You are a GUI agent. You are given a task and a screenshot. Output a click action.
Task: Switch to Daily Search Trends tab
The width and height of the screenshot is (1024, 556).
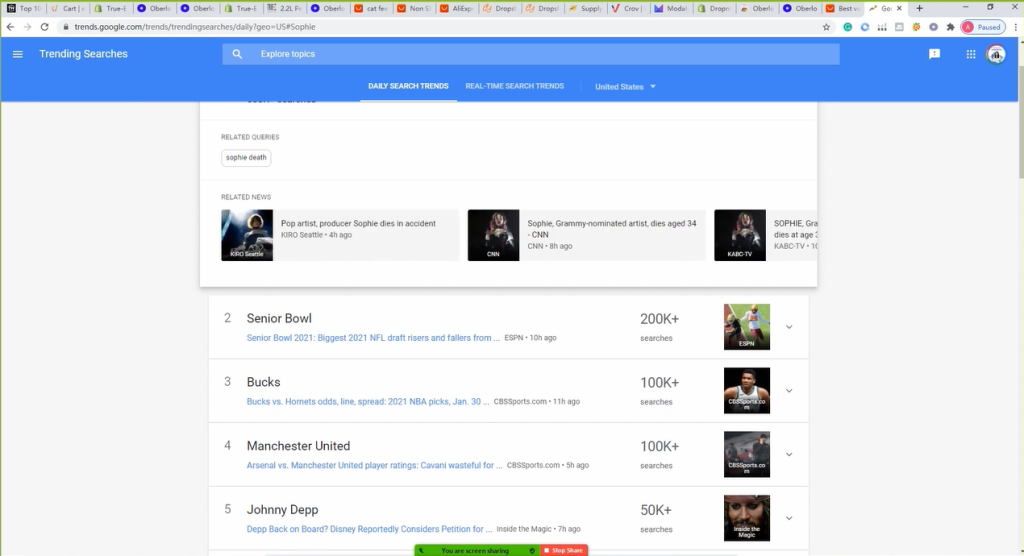pos(408,86)
